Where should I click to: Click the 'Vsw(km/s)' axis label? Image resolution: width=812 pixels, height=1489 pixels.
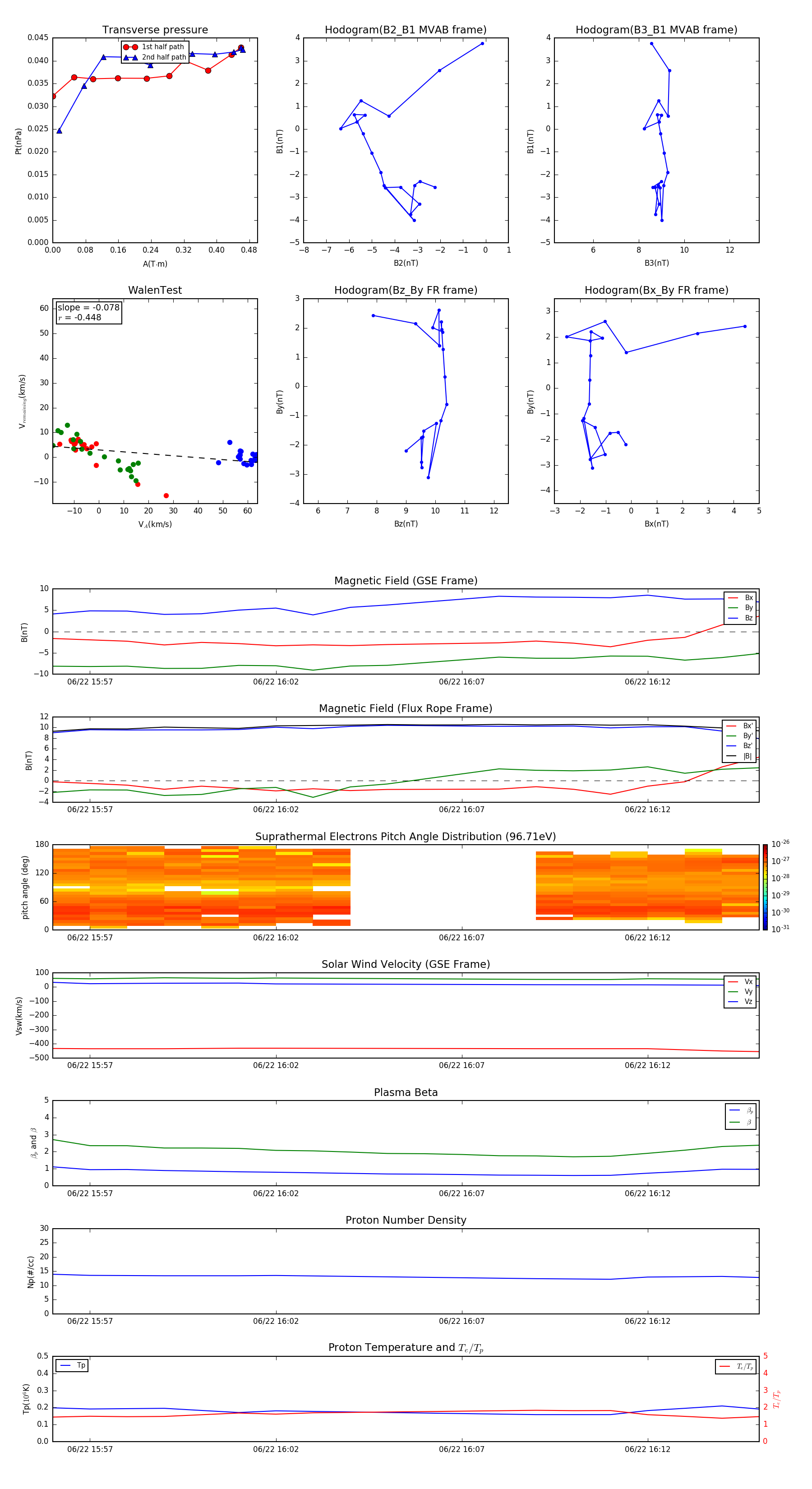[19, 1016]
